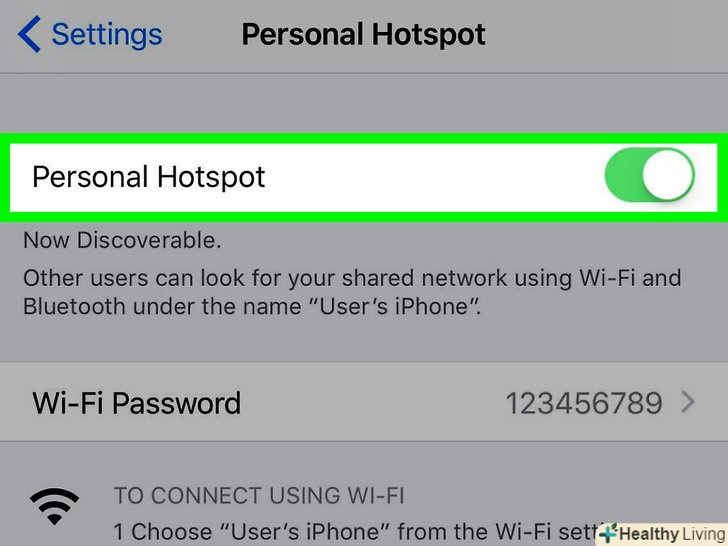Turn off the Personal Hotspot switch
The height and width of the screenshot is (546, 728).
coord(650,175)
